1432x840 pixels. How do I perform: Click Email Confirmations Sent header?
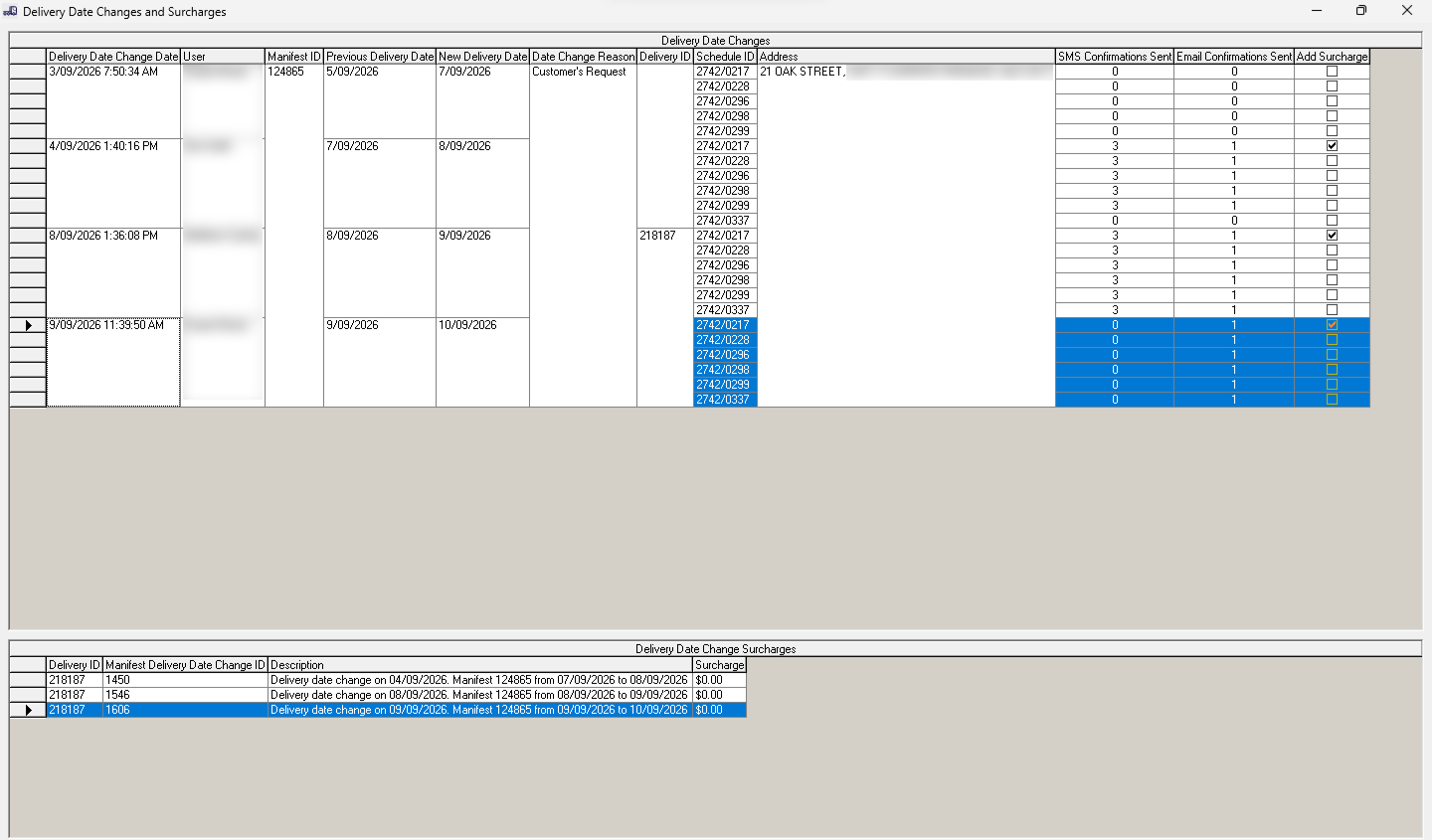(1234, 57)
